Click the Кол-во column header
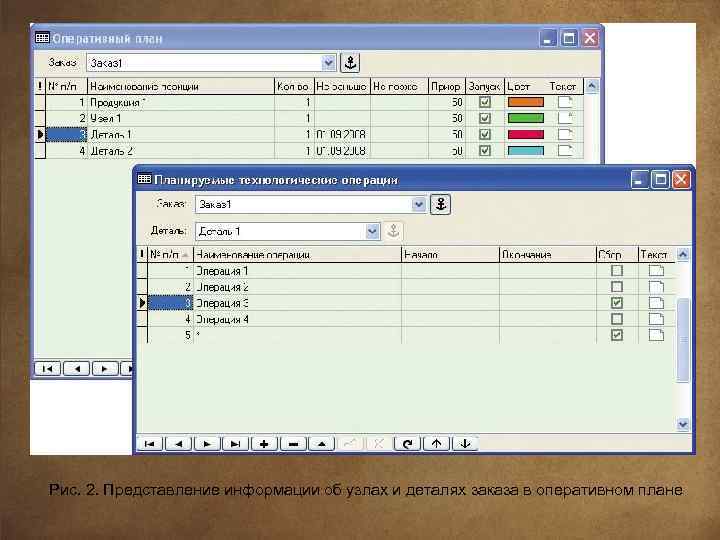The height and width of the screenshot is (540, 720). tap(294, 86)
